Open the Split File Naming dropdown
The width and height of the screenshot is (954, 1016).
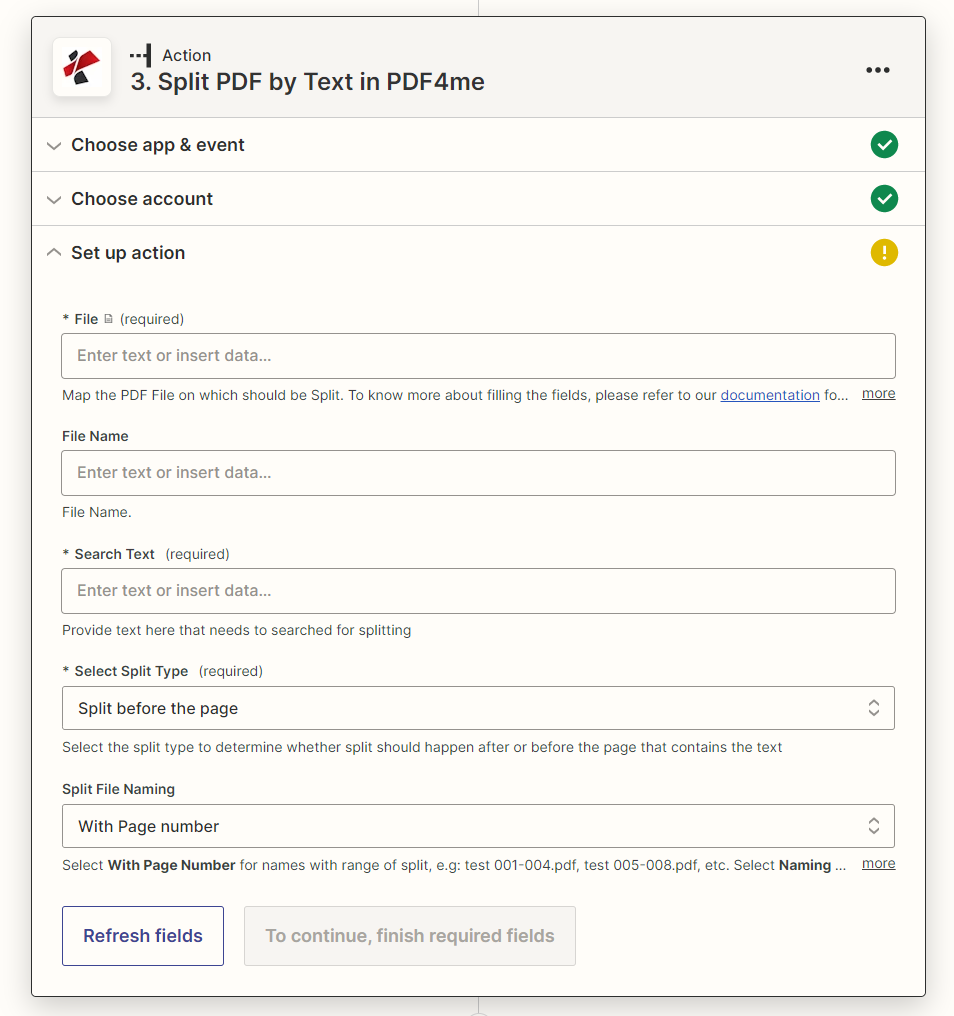(478, 826)
